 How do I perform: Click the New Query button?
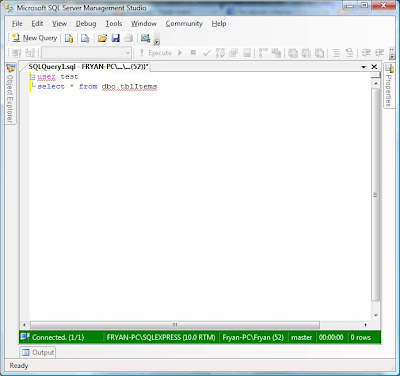34,38
